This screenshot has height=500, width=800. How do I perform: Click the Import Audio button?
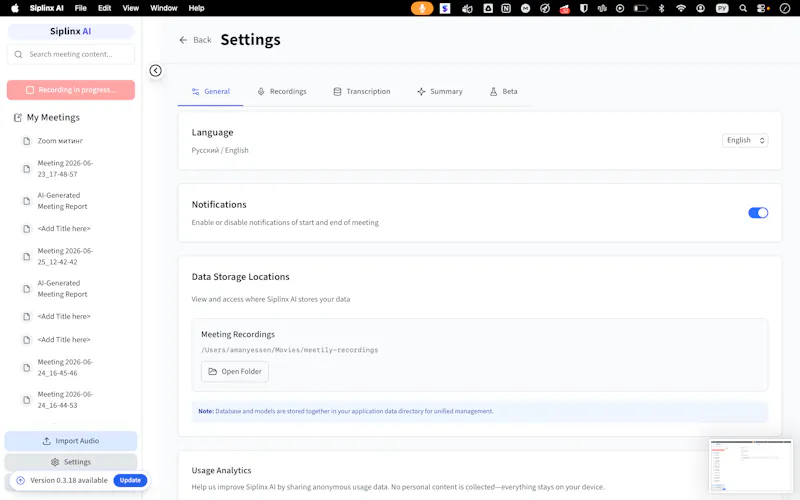tap(71, 441)
